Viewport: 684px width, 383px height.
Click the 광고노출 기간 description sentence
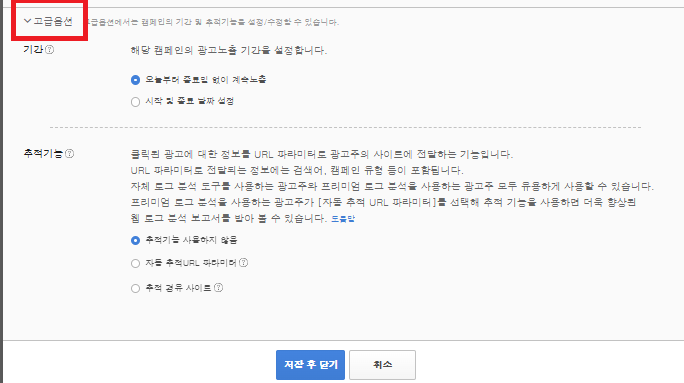[229, 50]
